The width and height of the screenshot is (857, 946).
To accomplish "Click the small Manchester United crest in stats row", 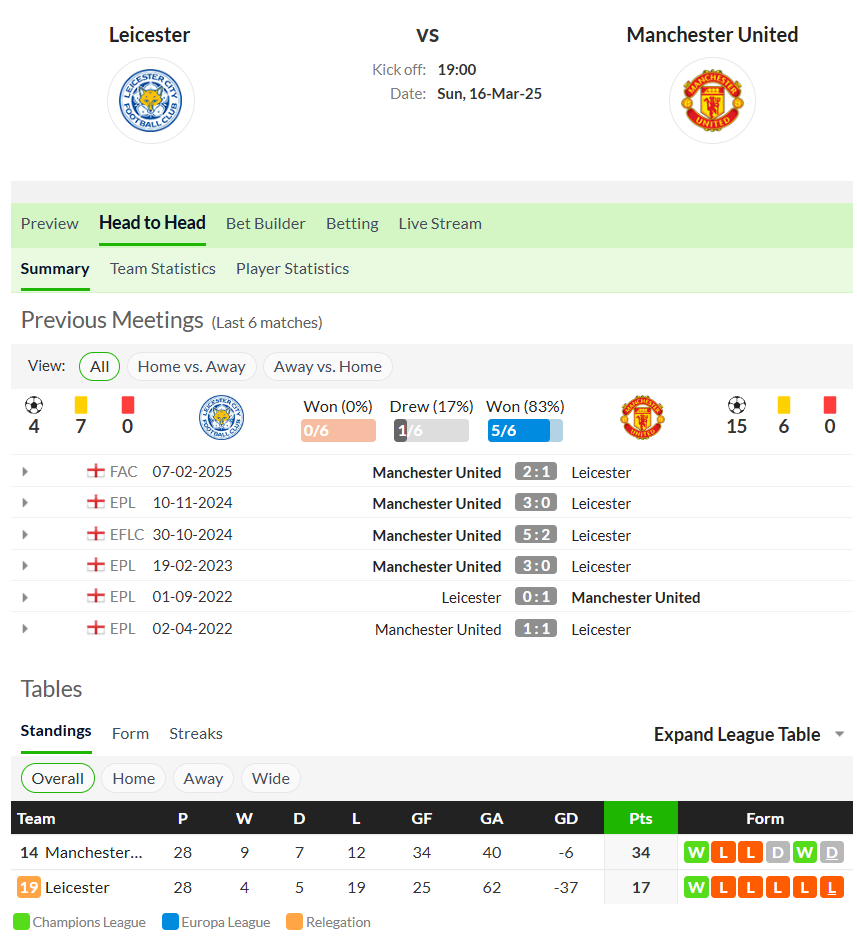I will (642, 417).
